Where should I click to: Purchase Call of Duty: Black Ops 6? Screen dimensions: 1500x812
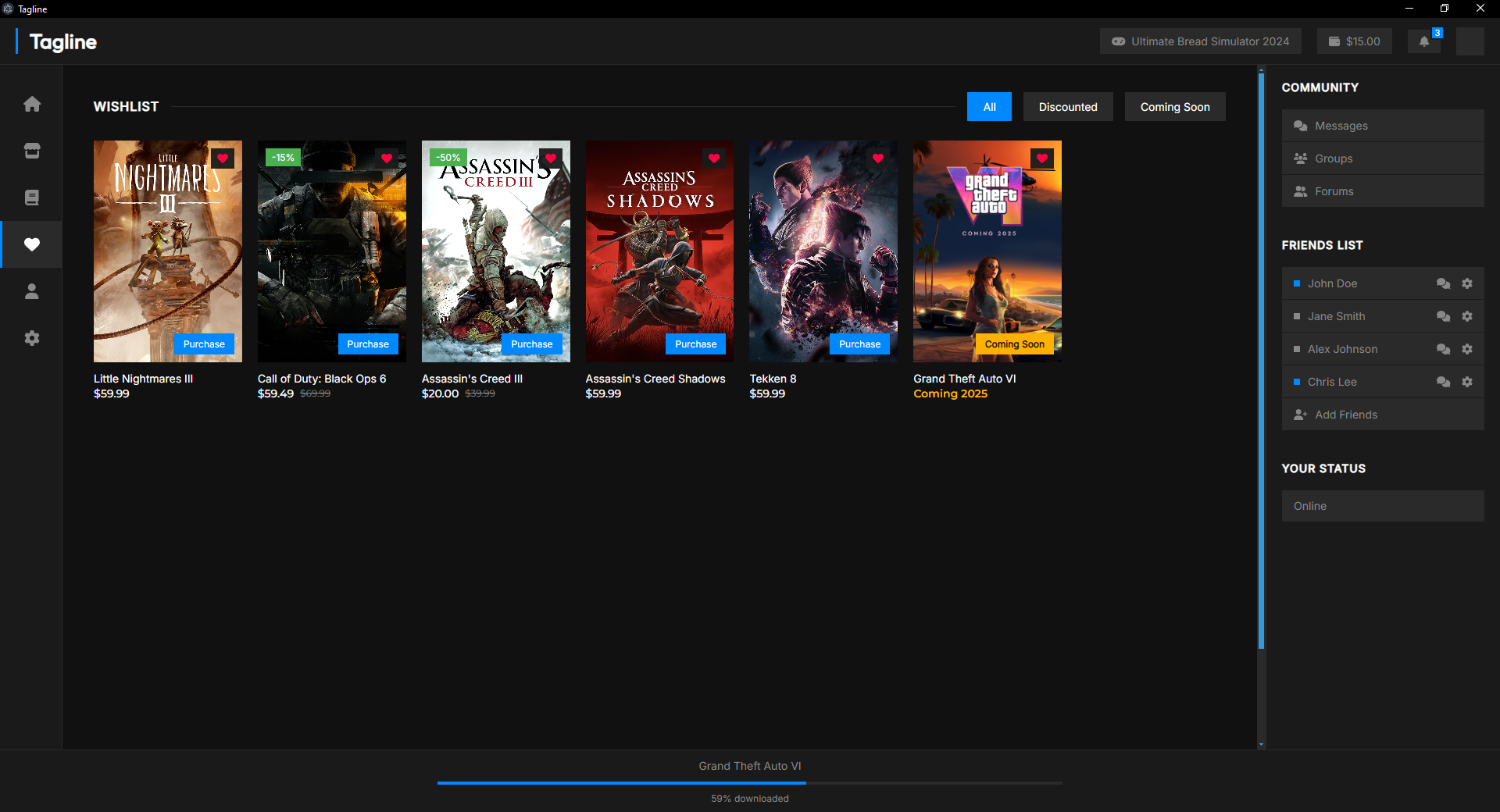(x=368, y=344)
